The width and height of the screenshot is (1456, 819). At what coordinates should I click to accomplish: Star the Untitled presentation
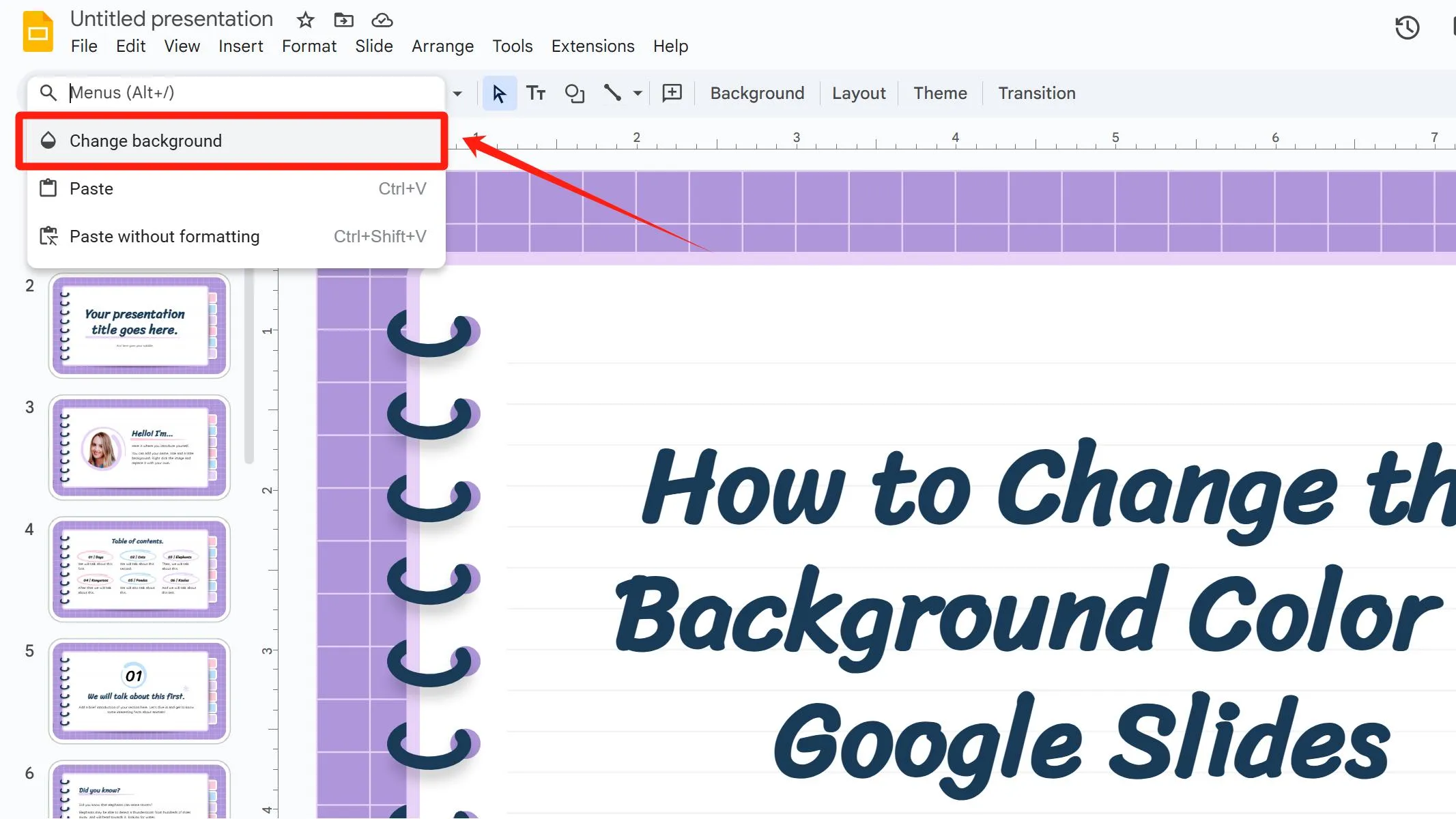coord(304,20)
